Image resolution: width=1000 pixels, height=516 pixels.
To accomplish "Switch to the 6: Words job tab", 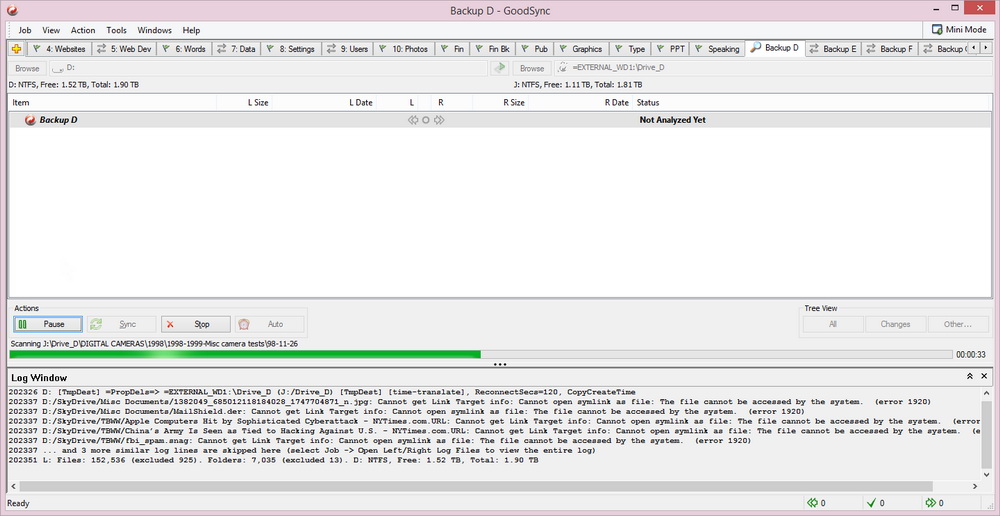I will tap(184, 49).
